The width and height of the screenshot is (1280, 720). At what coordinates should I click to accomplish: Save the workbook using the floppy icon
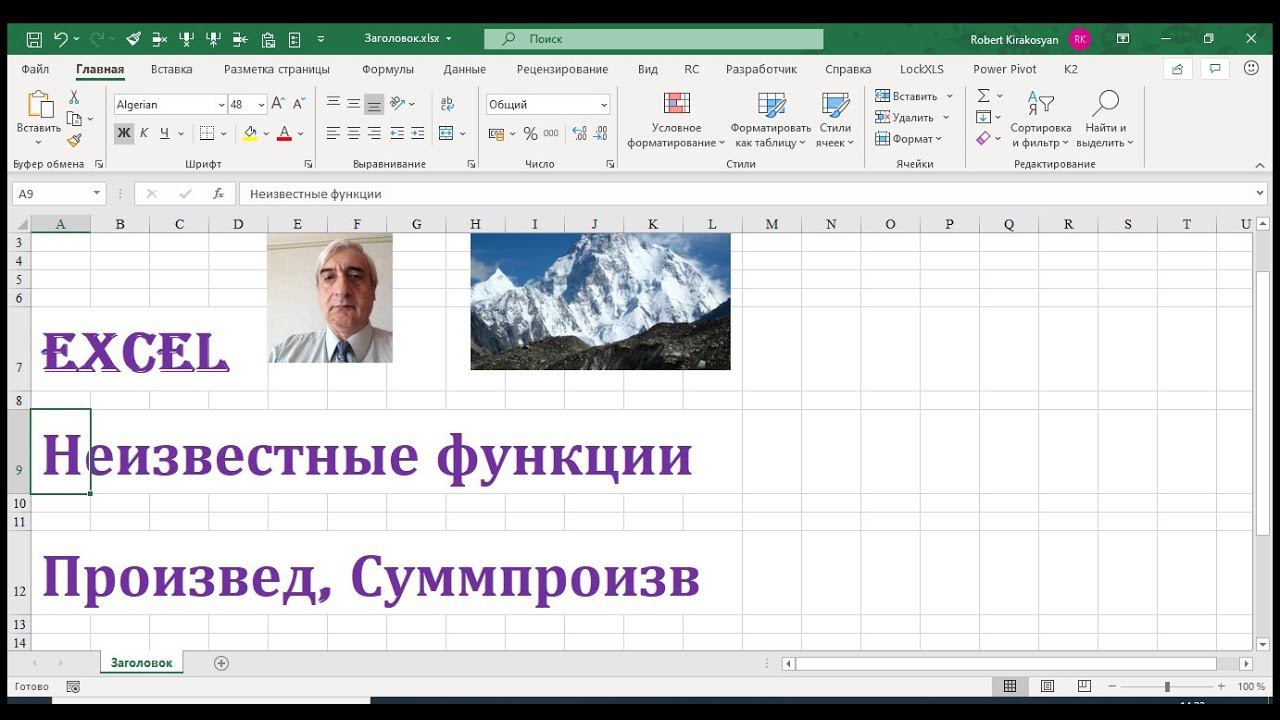click(34, 39)
